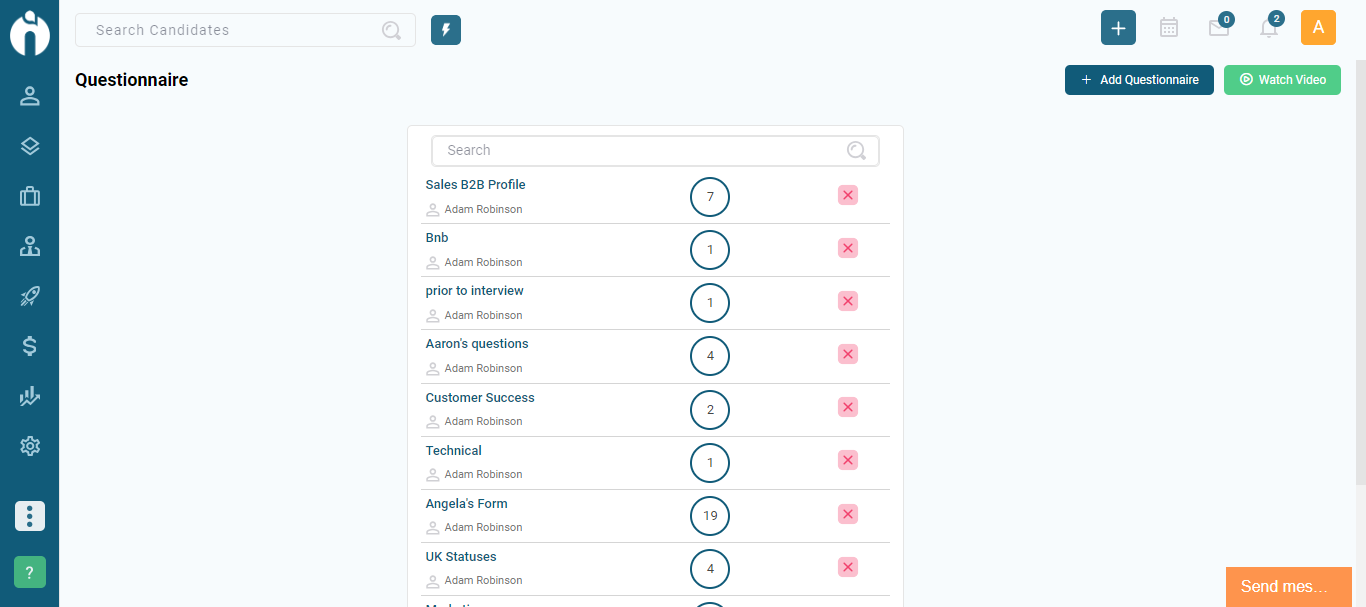Open the Bnb questionnaire
This screenshot has height=607, width=1366.
click(437, 238)
